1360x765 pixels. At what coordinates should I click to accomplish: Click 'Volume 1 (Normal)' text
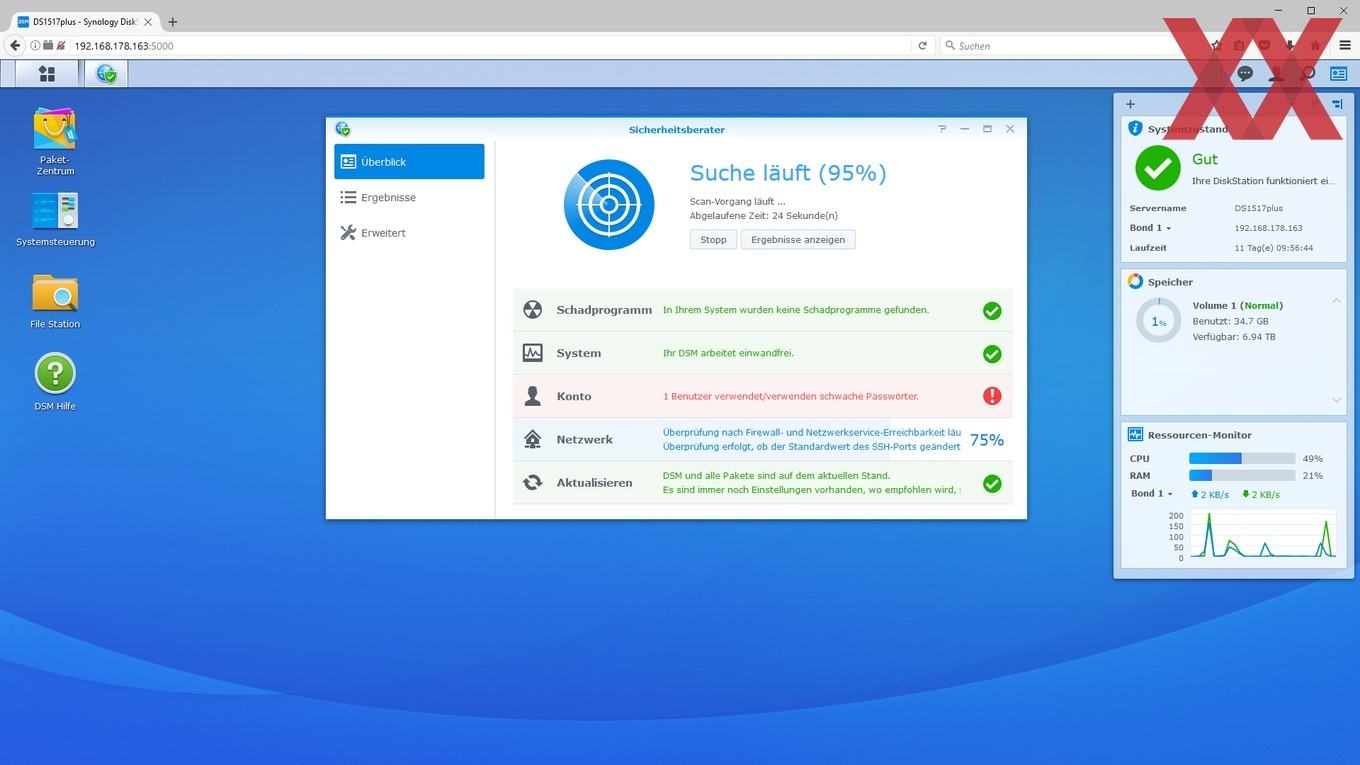(1237, 305)
